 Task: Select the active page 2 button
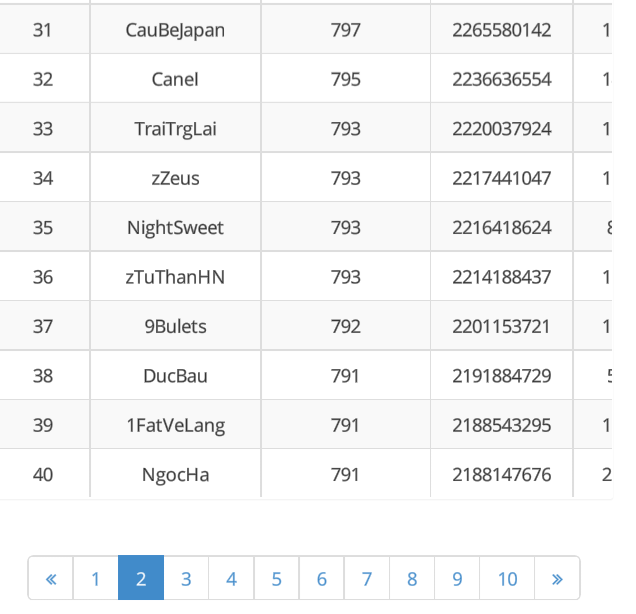click(x=141, y=579)
